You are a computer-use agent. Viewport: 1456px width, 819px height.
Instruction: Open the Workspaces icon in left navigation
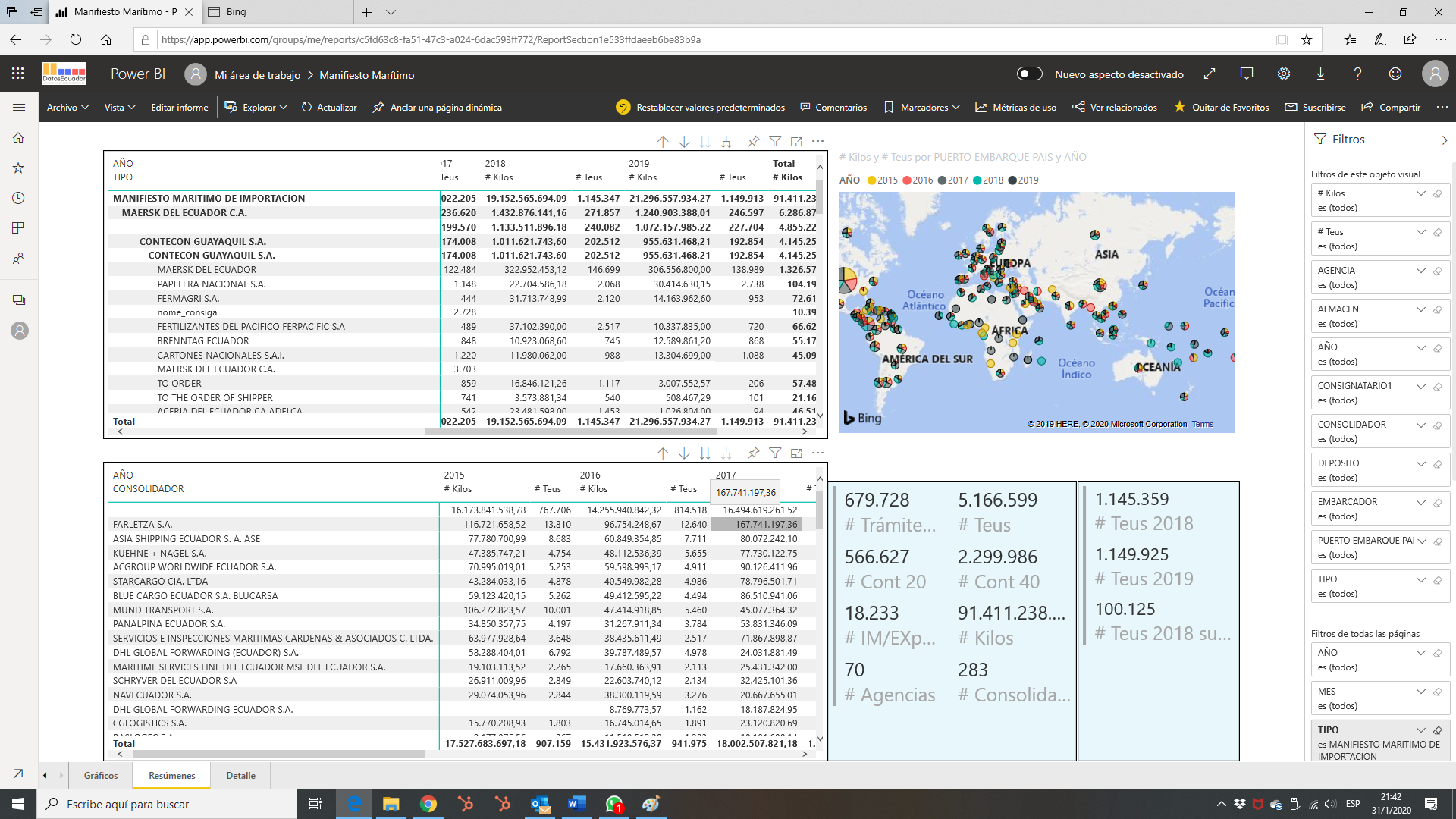[x=18, y=300]
